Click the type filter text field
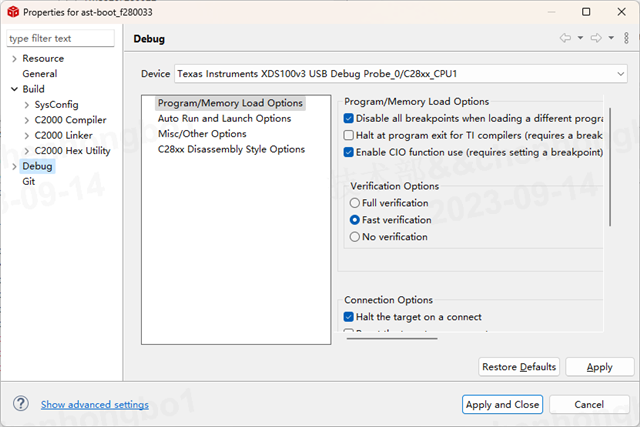The height and width of the screenshot is (427, 640). (62, 39)
